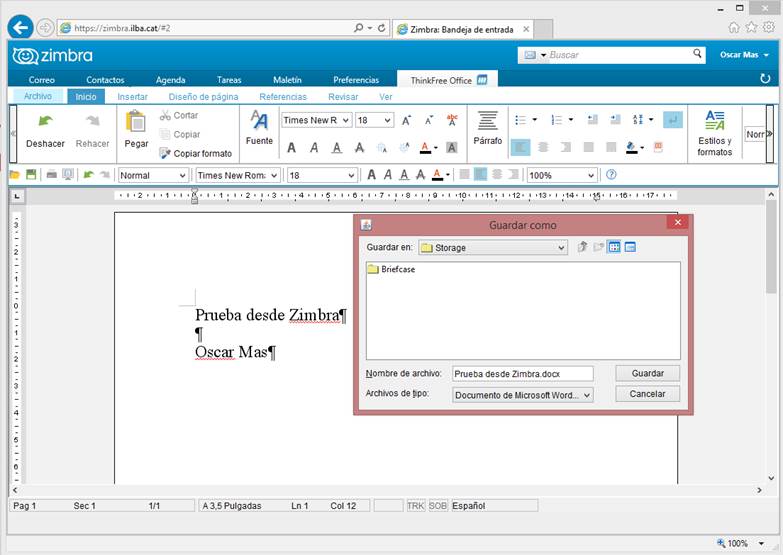The height and width of the screenshot is (555, 783).
Task: Click the clear formatting abc icon
Action: 452,120
